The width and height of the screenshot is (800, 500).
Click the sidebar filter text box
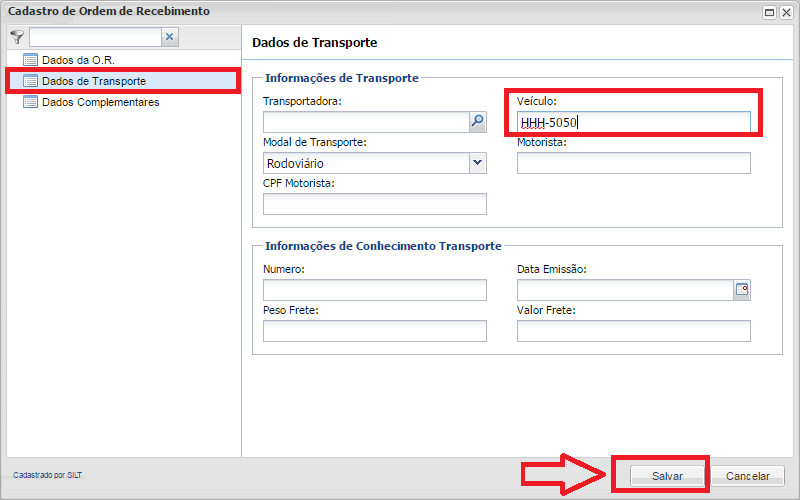[x=94, y=37]
